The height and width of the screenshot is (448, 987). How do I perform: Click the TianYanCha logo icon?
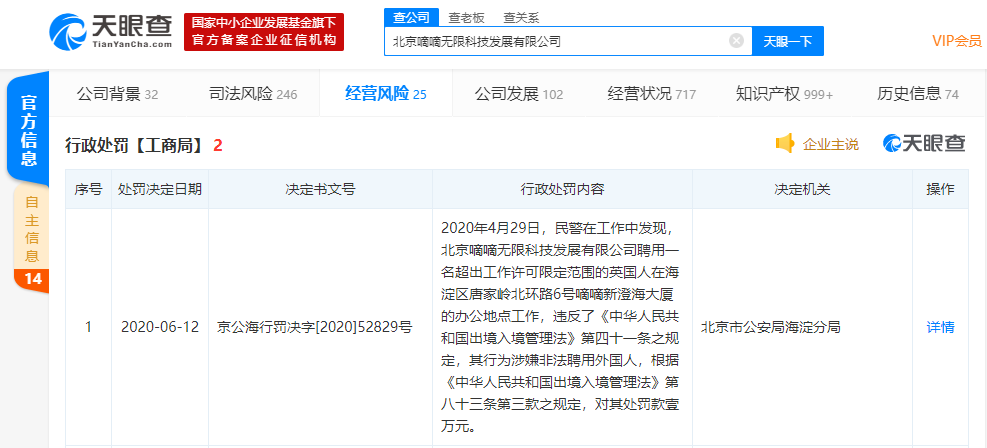click(68, 32)
